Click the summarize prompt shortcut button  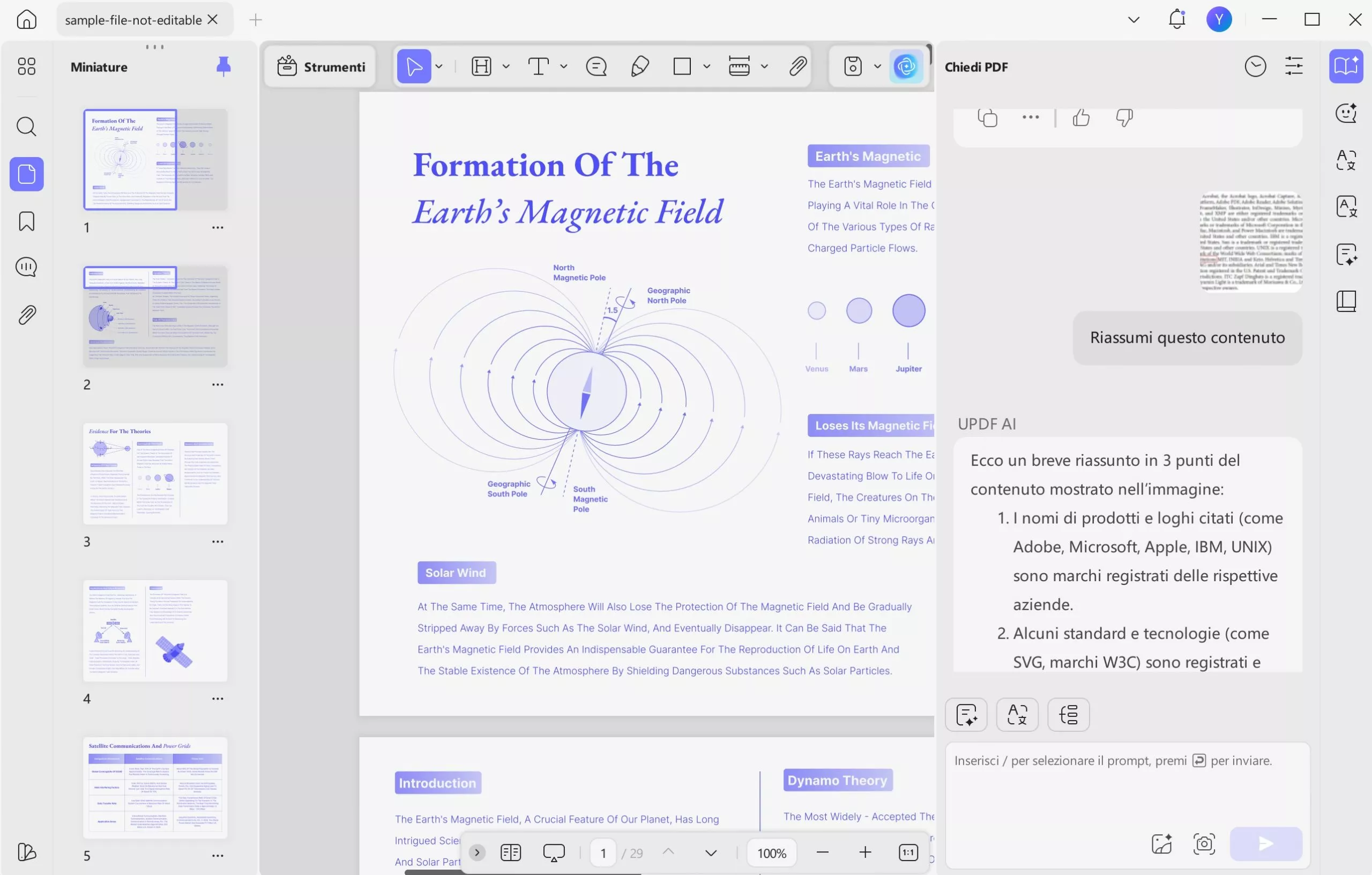966,714
